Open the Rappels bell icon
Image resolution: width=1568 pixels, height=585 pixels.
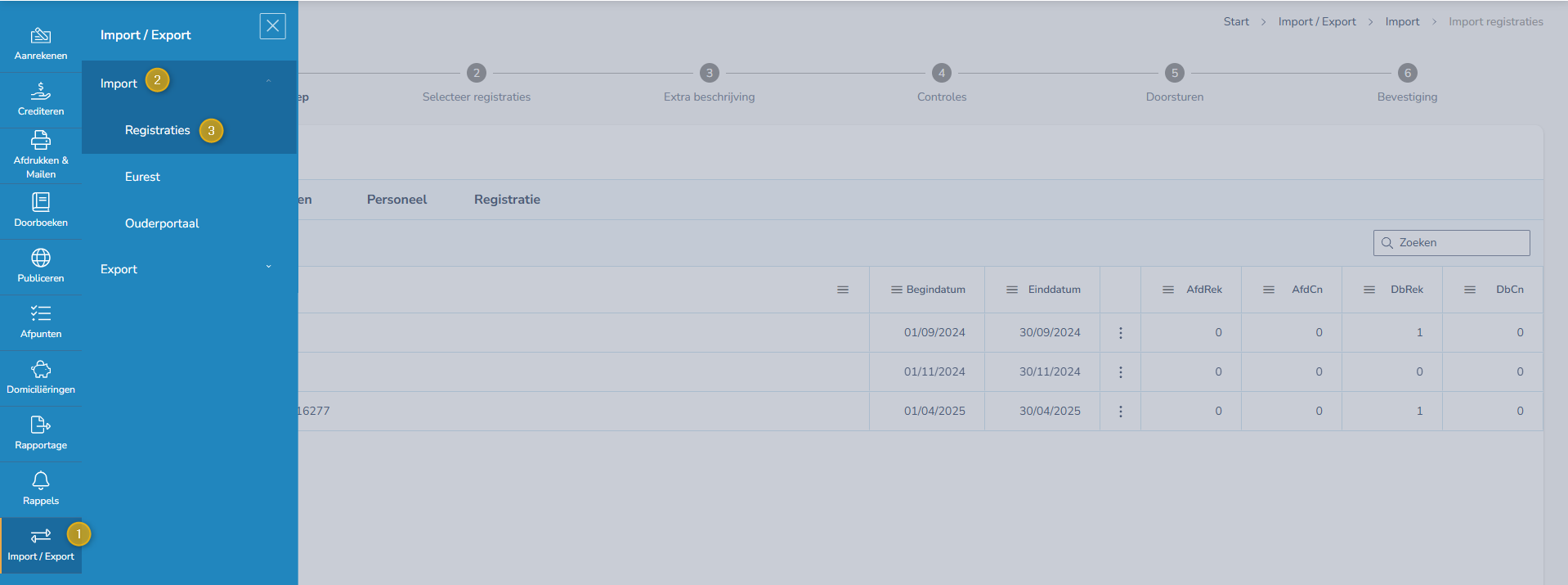pyautogui.click(x=41, y=481)
